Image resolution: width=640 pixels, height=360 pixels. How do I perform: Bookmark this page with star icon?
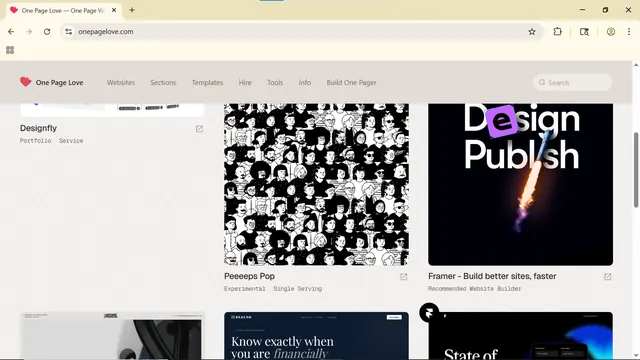point(532,31)
